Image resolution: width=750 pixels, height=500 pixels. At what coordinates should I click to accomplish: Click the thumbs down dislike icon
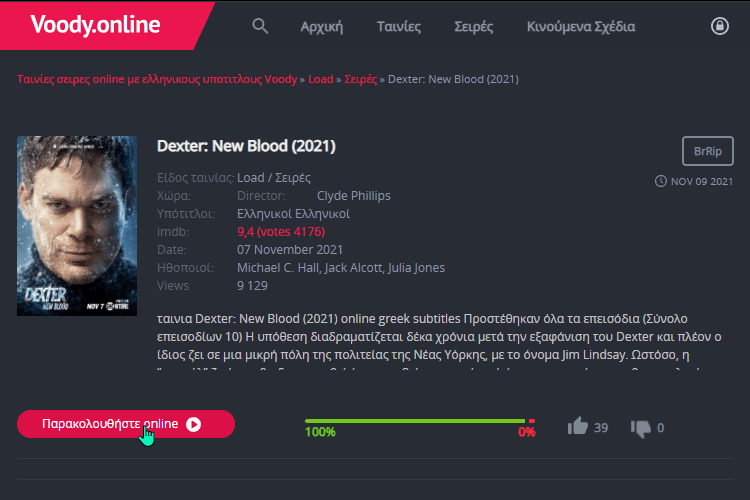[641, 428]
